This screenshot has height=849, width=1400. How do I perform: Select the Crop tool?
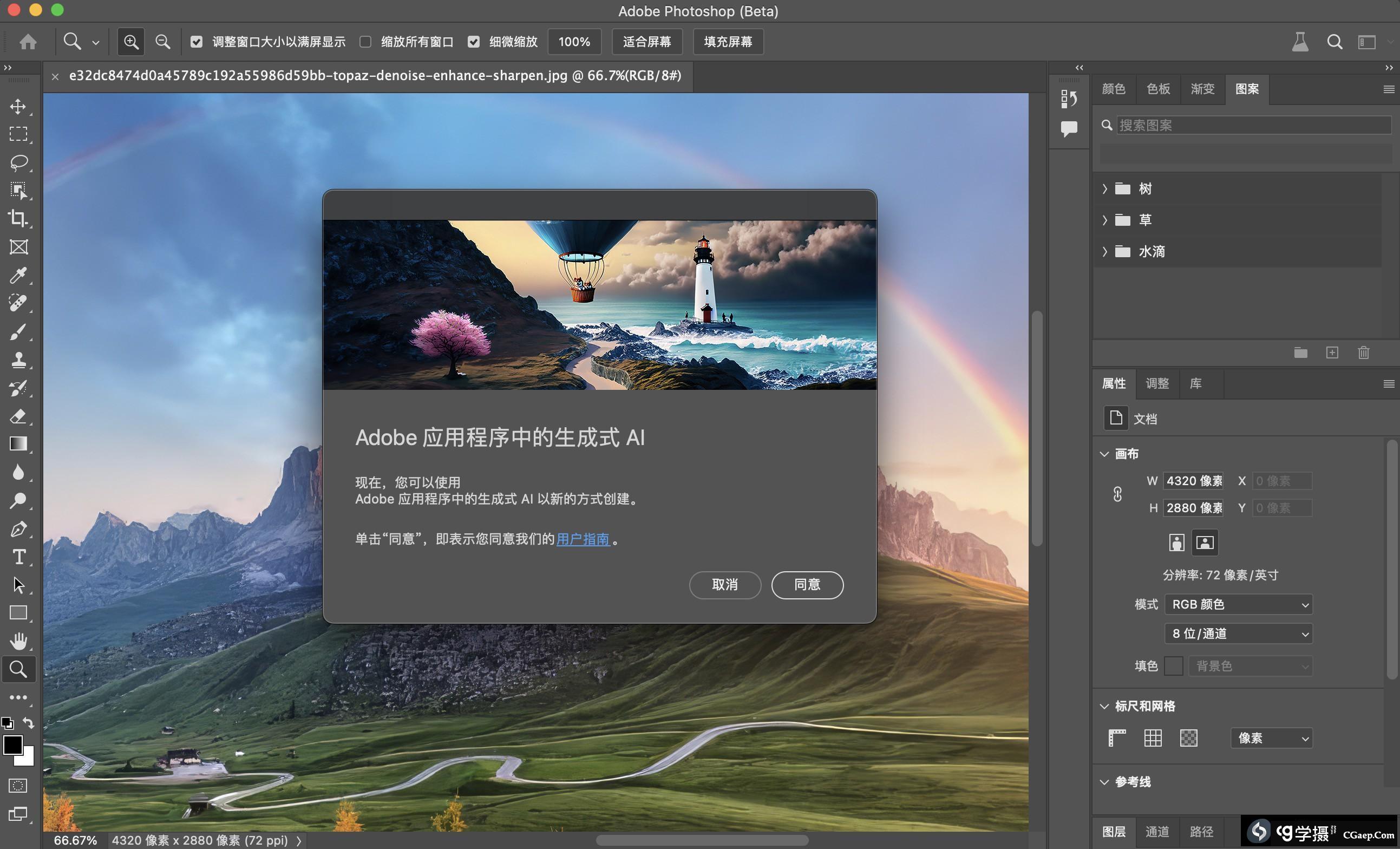pos(18,218)
